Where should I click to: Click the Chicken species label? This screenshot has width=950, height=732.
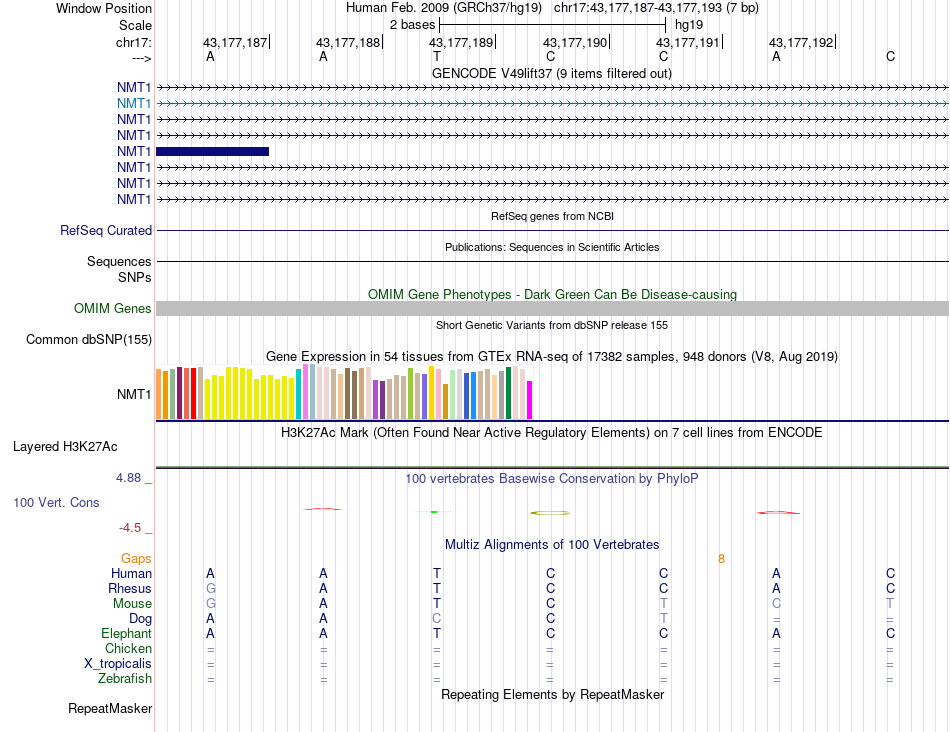pyautogui.click(x=128, y=648)
